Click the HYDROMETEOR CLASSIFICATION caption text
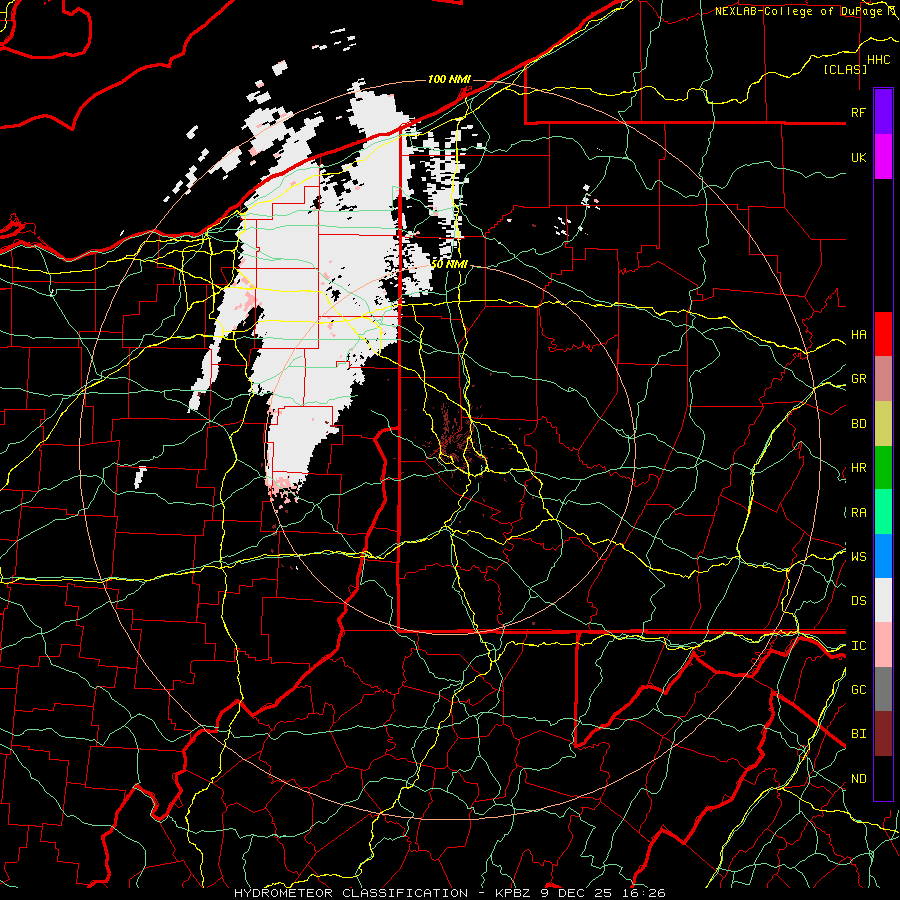Viewport: 900px width, 900px height. (x=351, y=893)
